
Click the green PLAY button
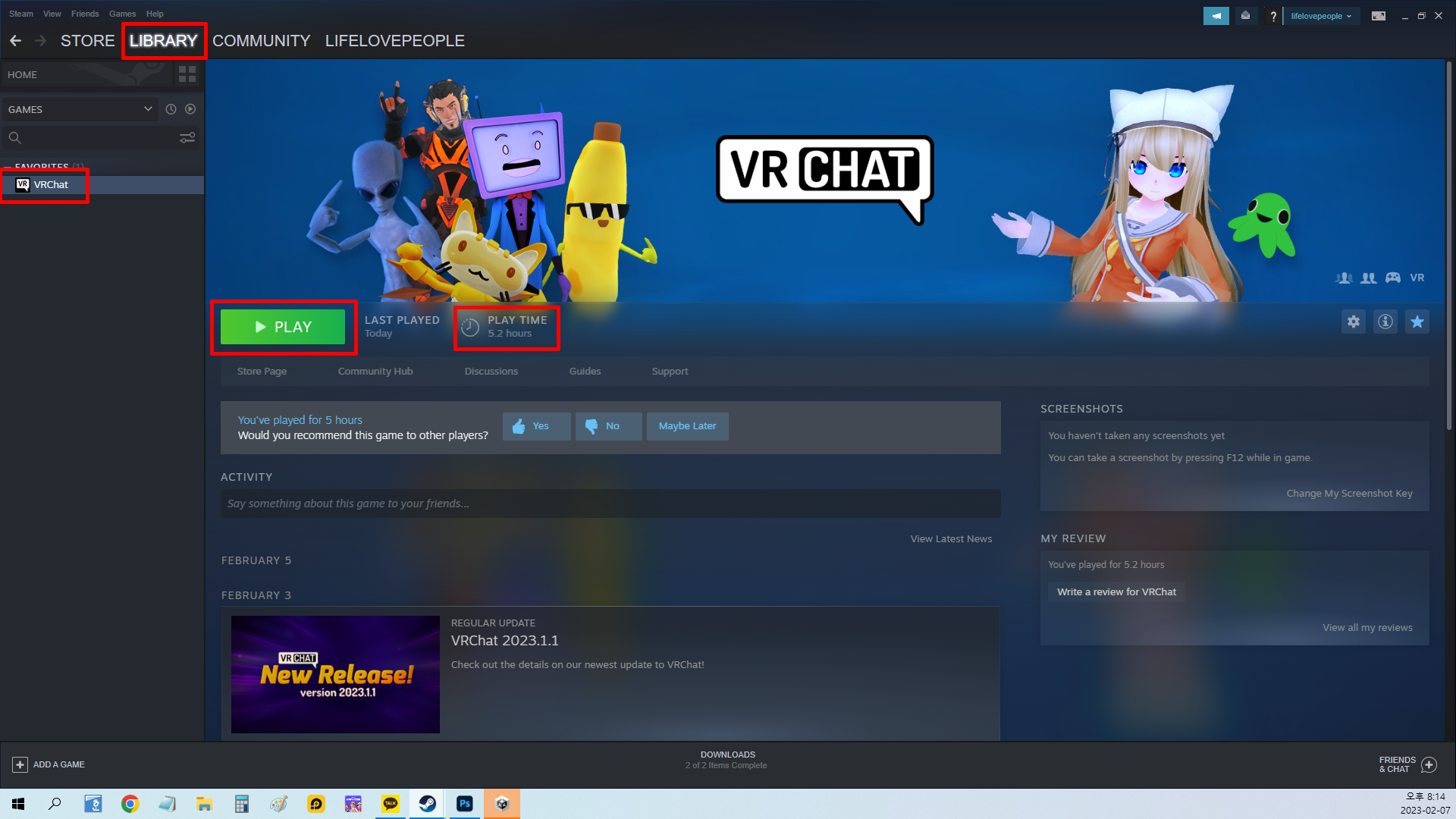283,327
